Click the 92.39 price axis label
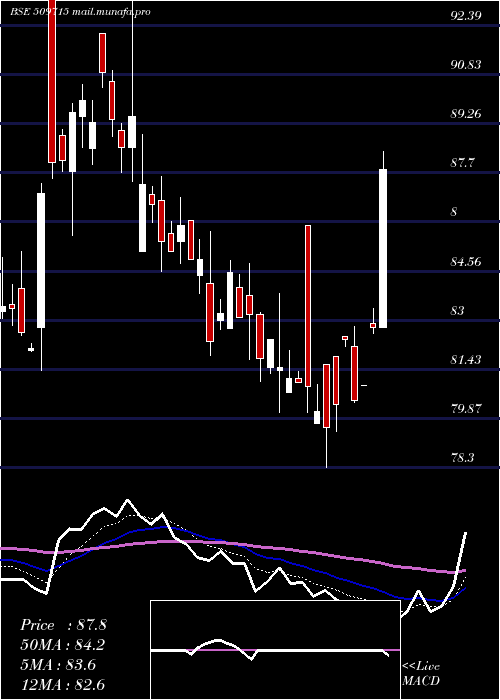The height and width of the screenshot is (700, 500). 466,16
